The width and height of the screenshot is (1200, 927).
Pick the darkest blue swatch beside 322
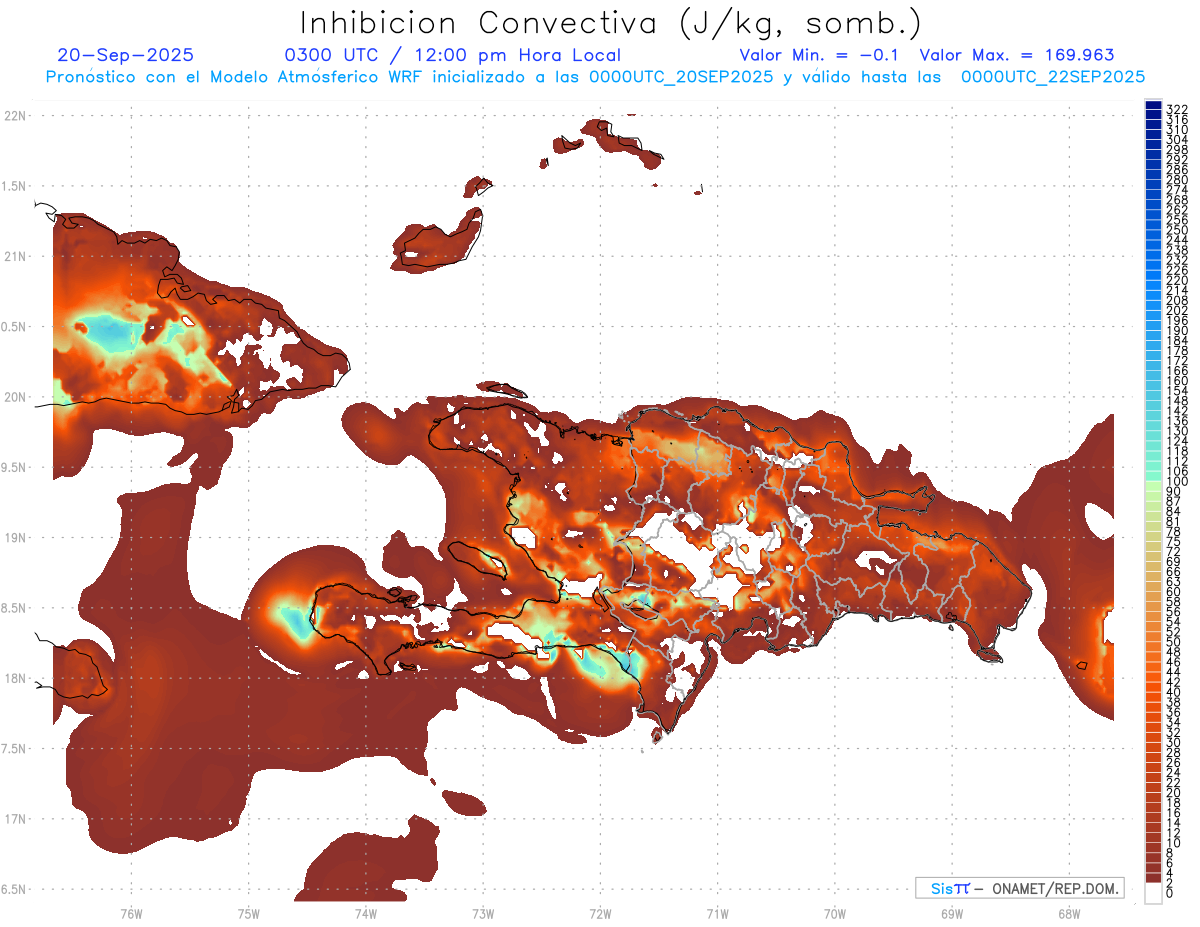point(1153,105)
